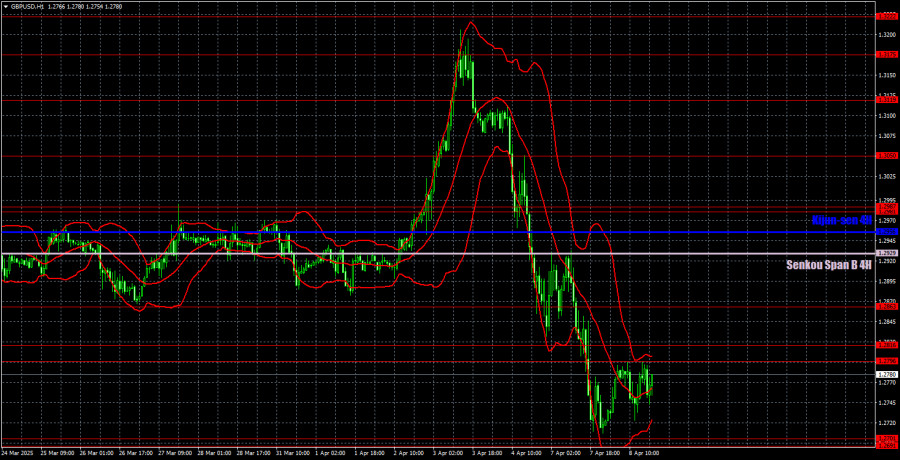Click the 1 Apr 18:00 time label
The width and height of the screenshot is (900, 460).
pos(369,453)
